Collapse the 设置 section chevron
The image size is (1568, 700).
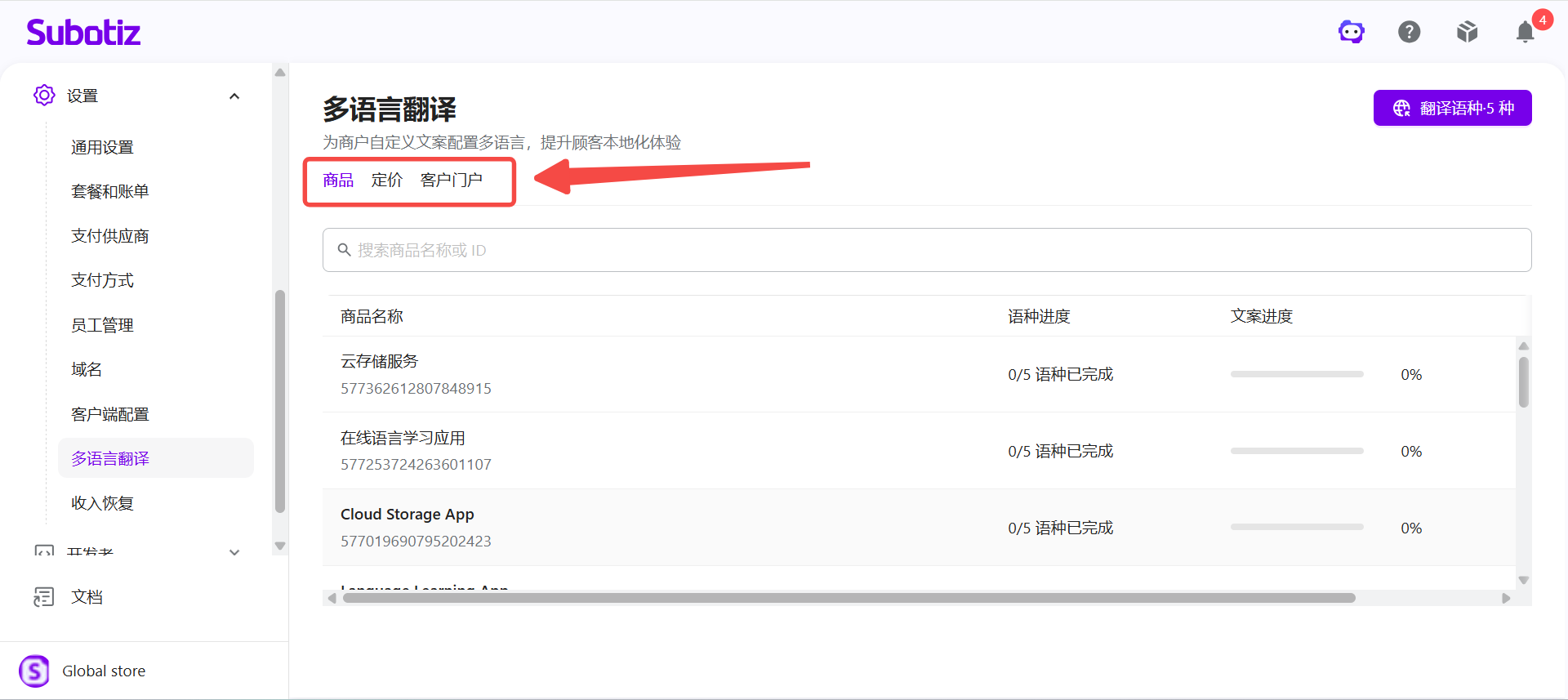234,96
